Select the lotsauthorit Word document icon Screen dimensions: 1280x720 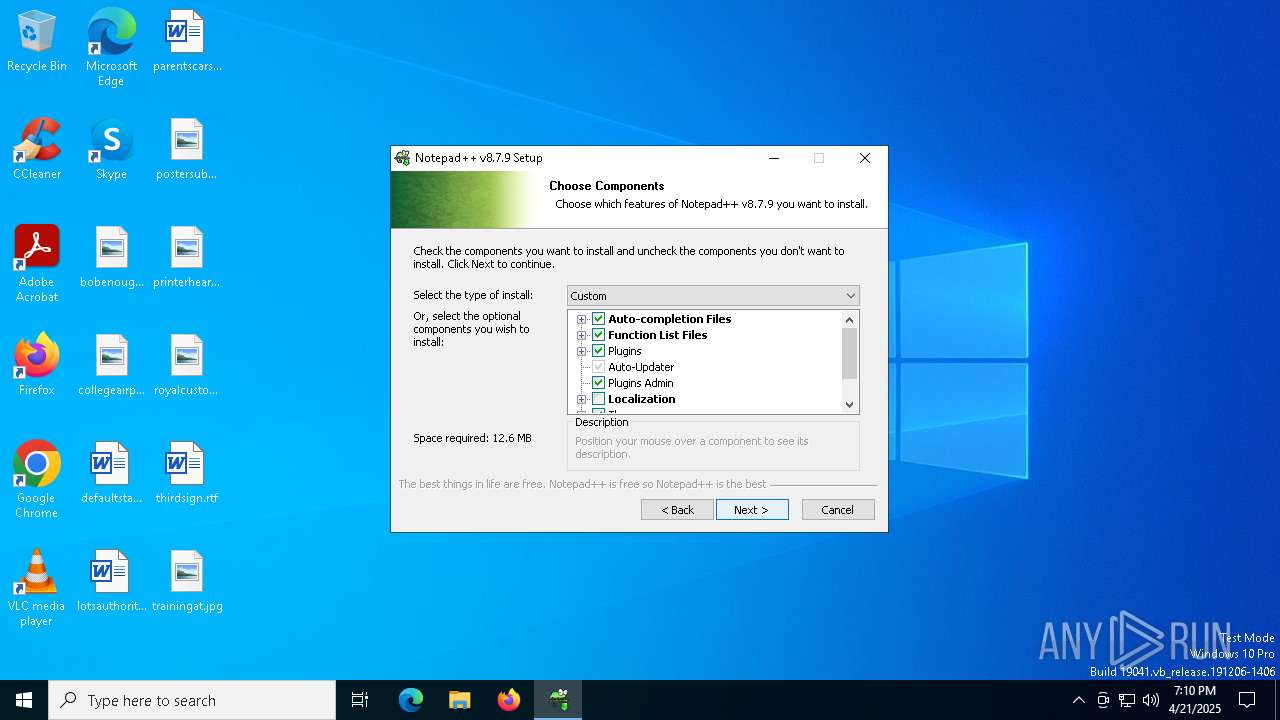tap(111, 582)
